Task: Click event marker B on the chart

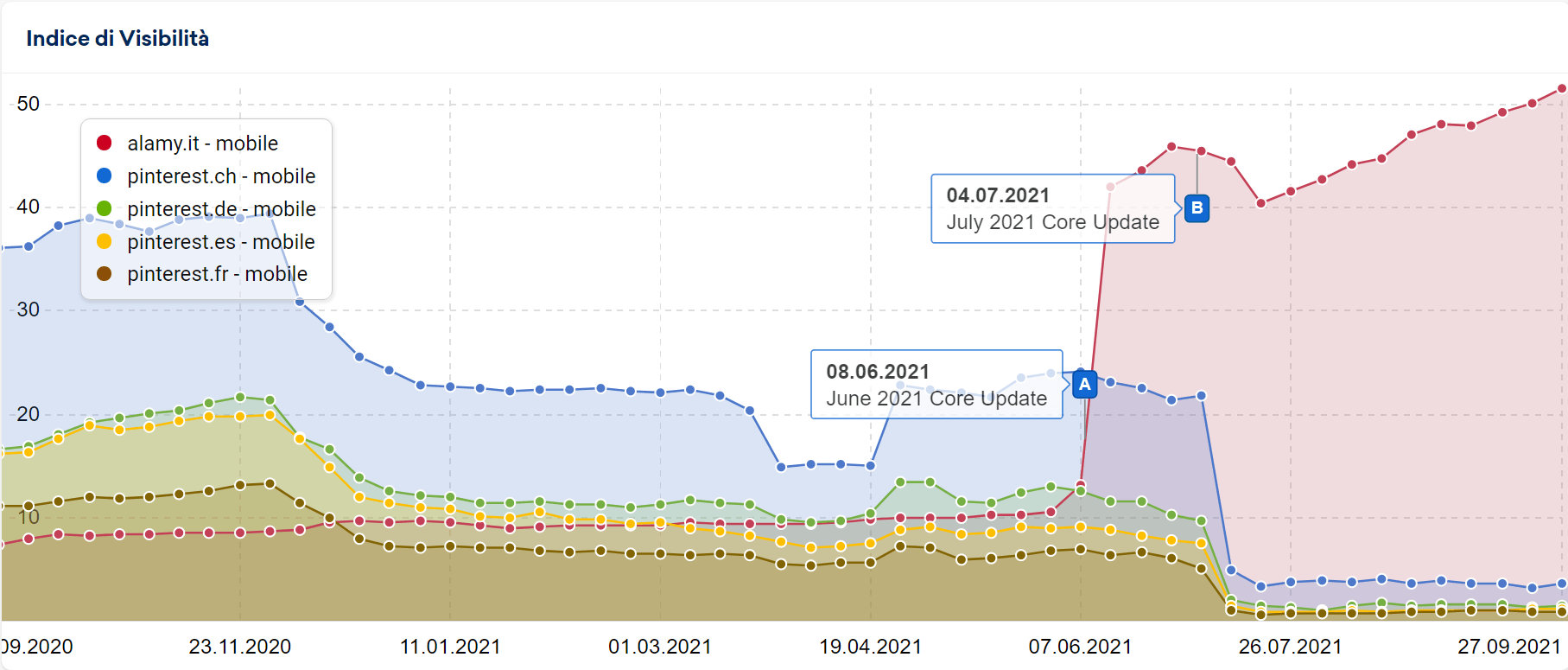Action: click(1197, 207)
